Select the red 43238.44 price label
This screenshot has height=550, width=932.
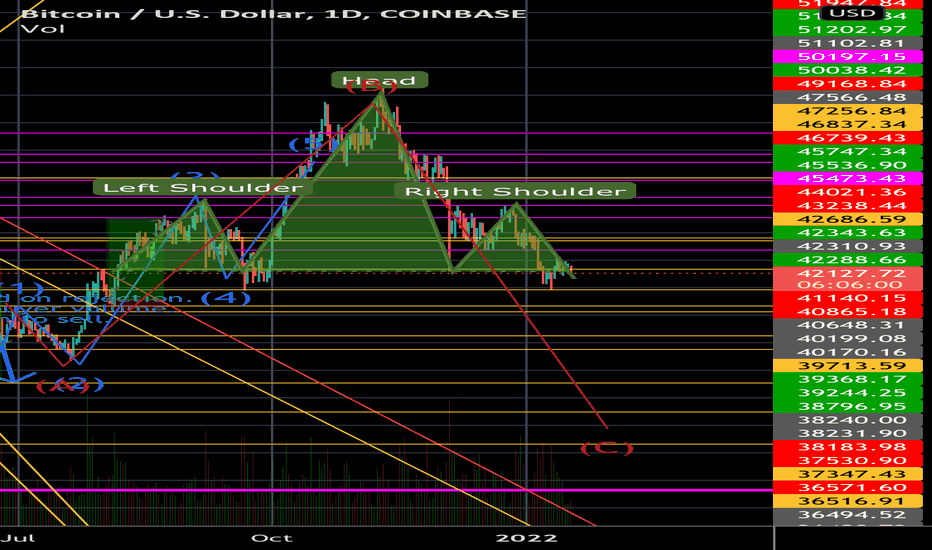(848, 206)
